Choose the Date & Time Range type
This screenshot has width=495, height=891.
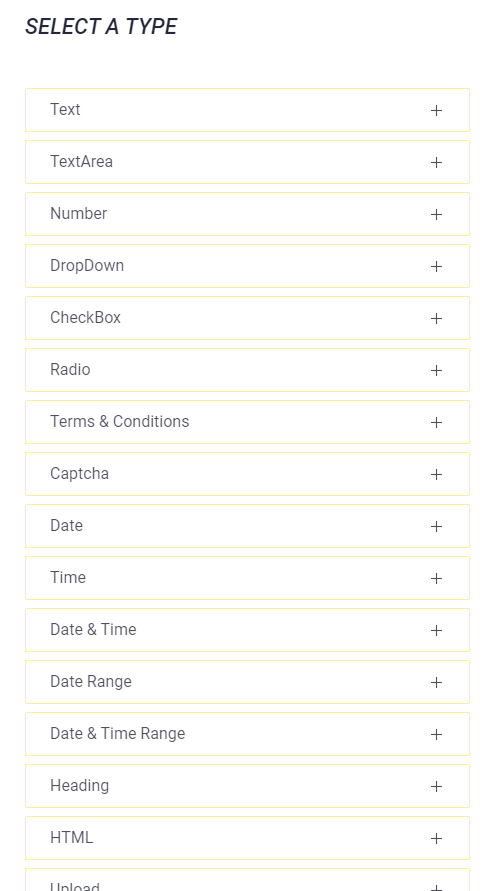coord(247,734)
